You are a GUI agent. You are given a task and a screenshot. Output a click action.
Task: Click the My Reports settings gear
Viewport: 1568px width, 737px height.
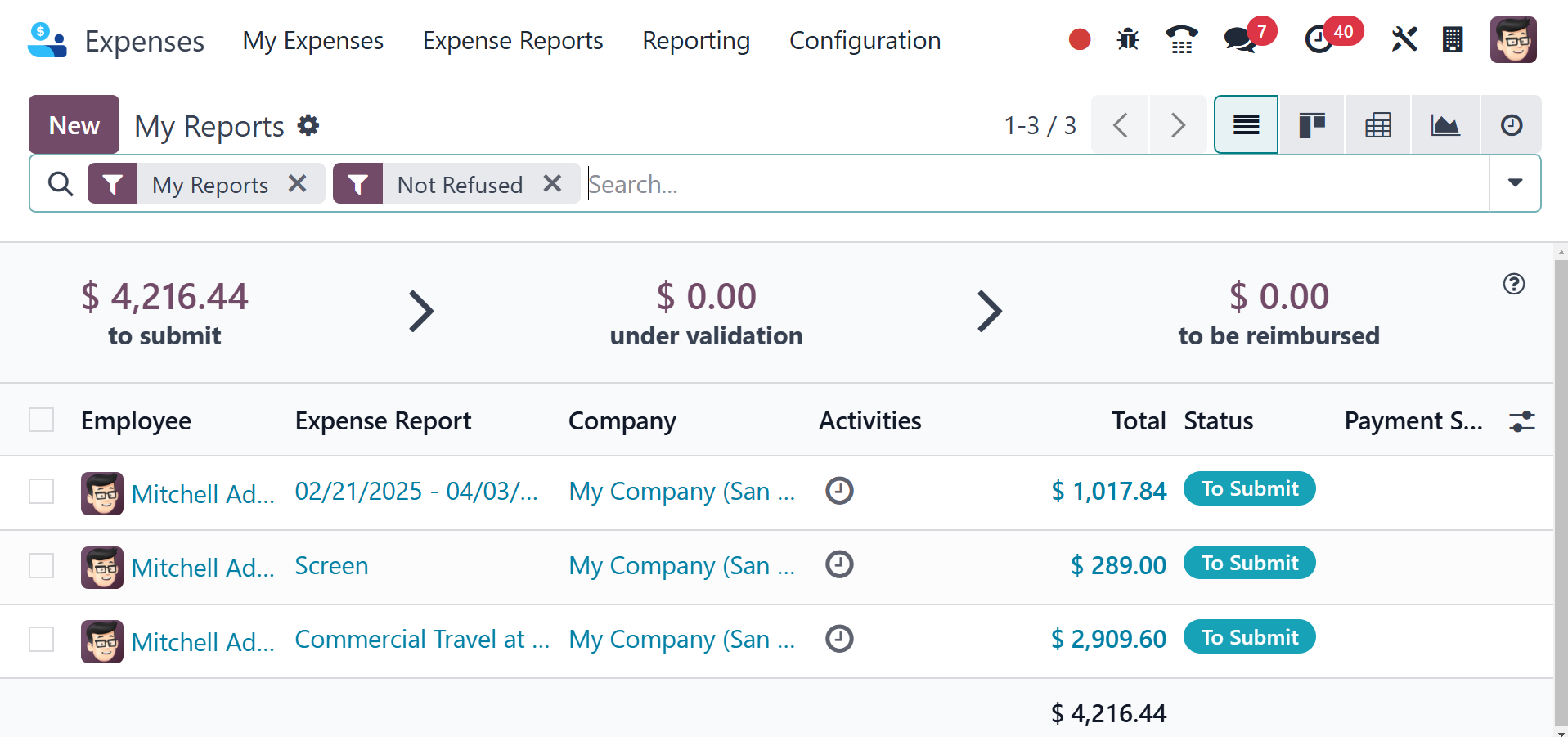308,125
